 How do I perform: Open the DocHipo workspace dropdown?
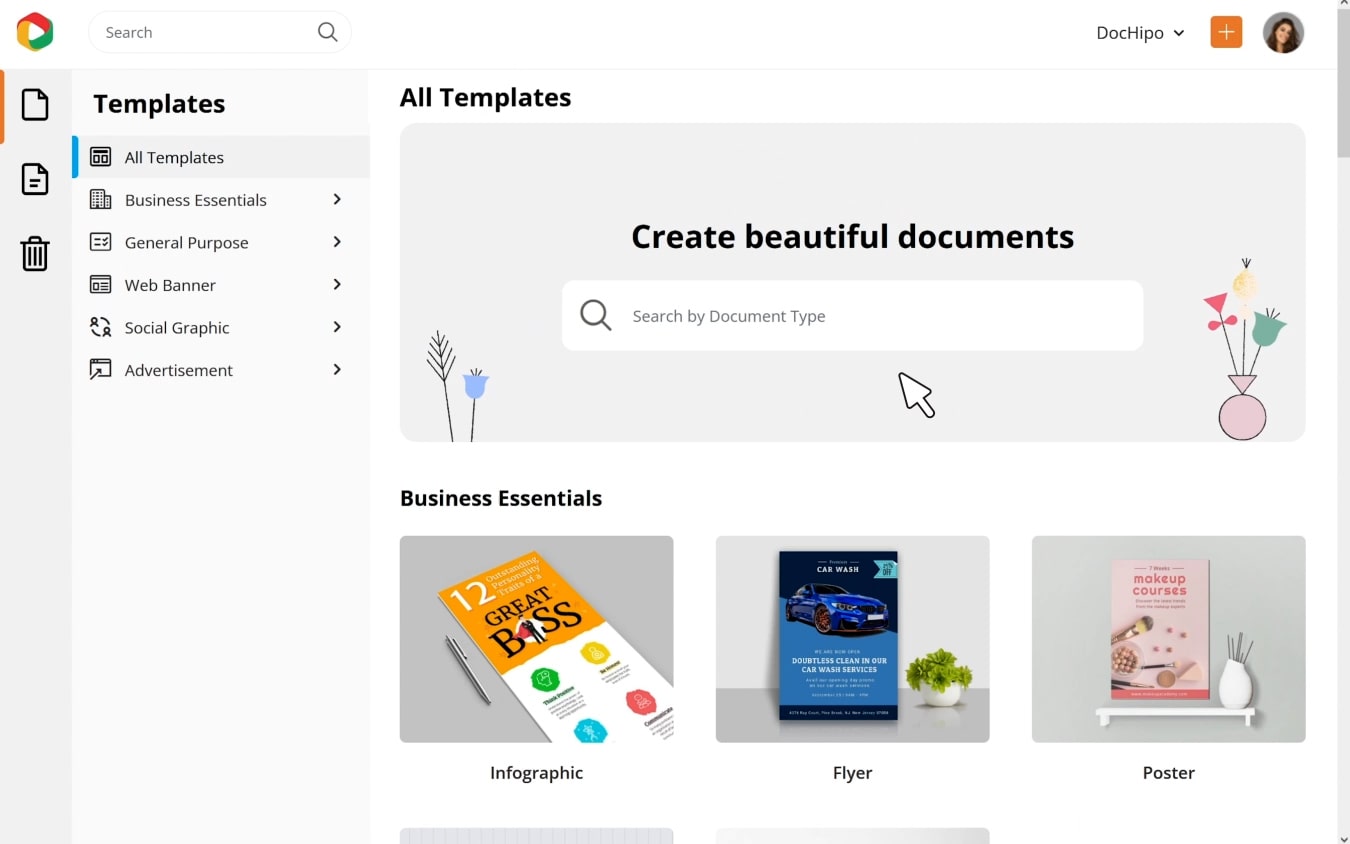tap(1140, 33)
